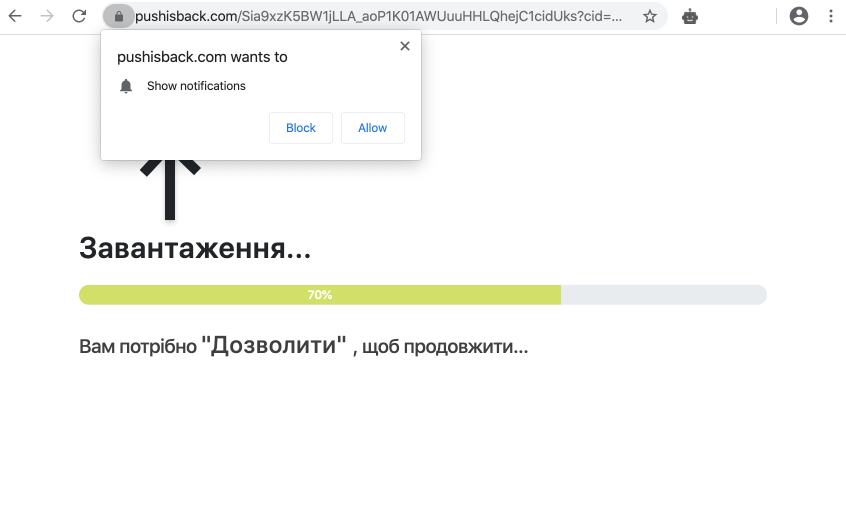Open the Chrome three-dot menu
The height and width of the screenshot is (531, 846).
(x=830, y=16)
